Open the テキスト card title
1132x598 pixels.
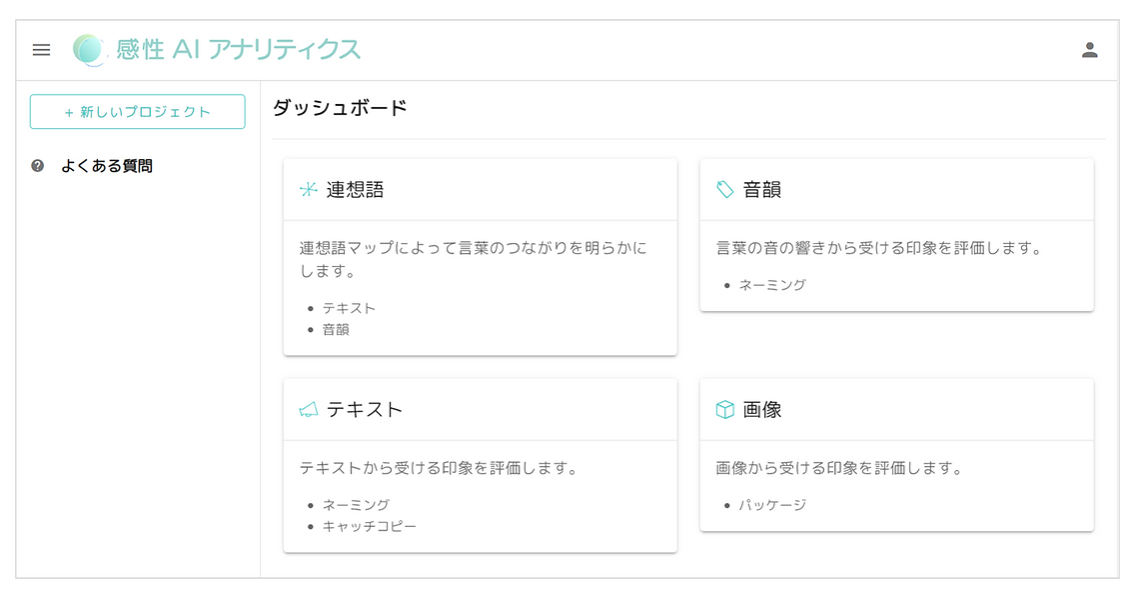(365, 410)
